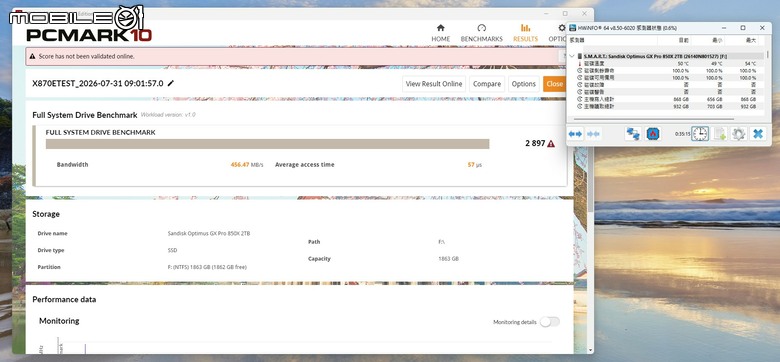The height and width of the screenshot is (362, 780).
Task: Click the Full System Drive Benchmark score bar
Action: (x=268, y=144)
